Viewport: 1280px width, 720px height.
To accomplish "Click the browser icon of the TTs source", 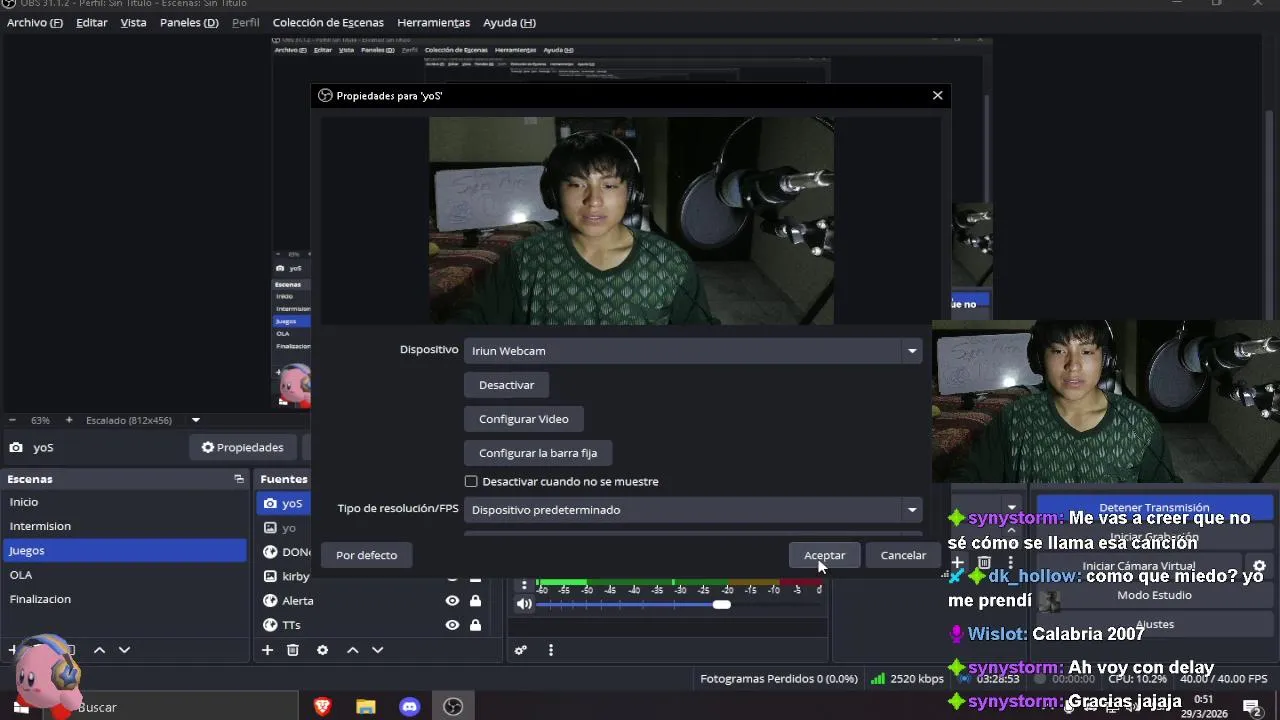I will [270, 625].
